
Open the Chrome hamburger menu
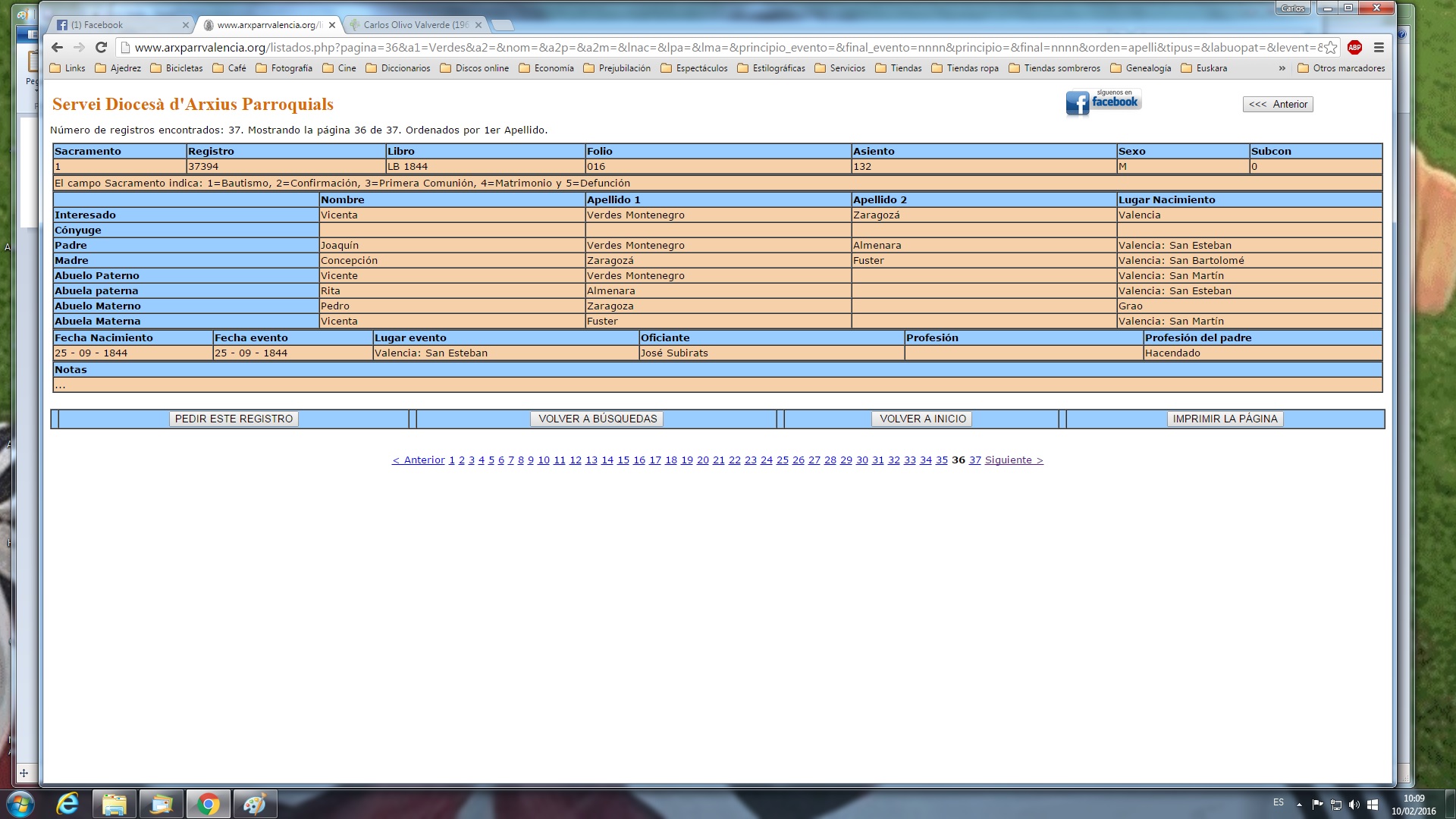[1379, 47]
